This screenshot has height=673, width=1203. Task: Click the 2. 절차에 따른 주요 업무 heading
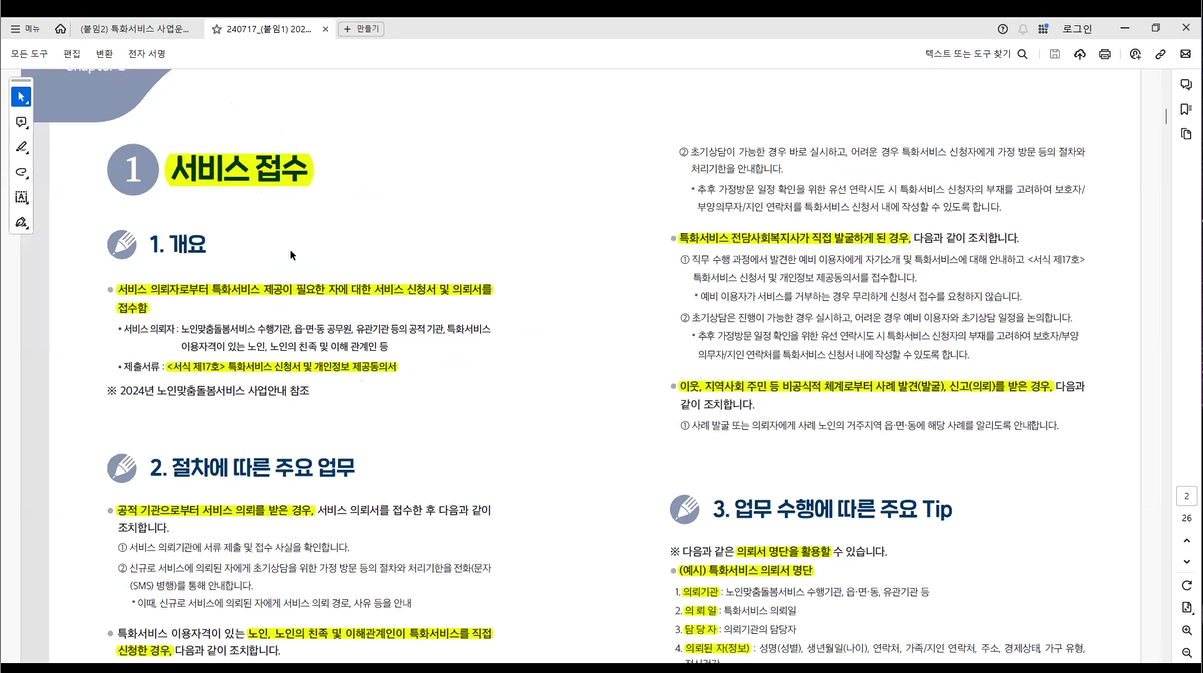coord(252,468)
